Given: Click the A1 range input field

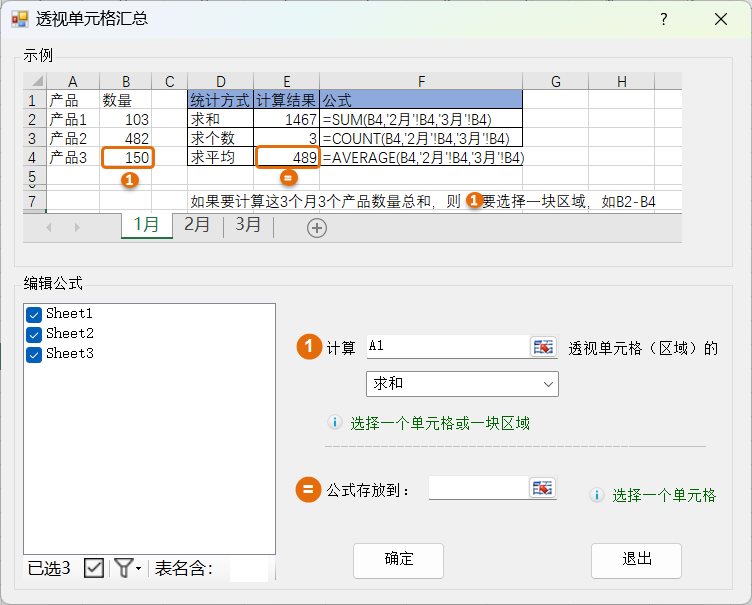Looking at the screenshot, I should click(x=446, y=347).
